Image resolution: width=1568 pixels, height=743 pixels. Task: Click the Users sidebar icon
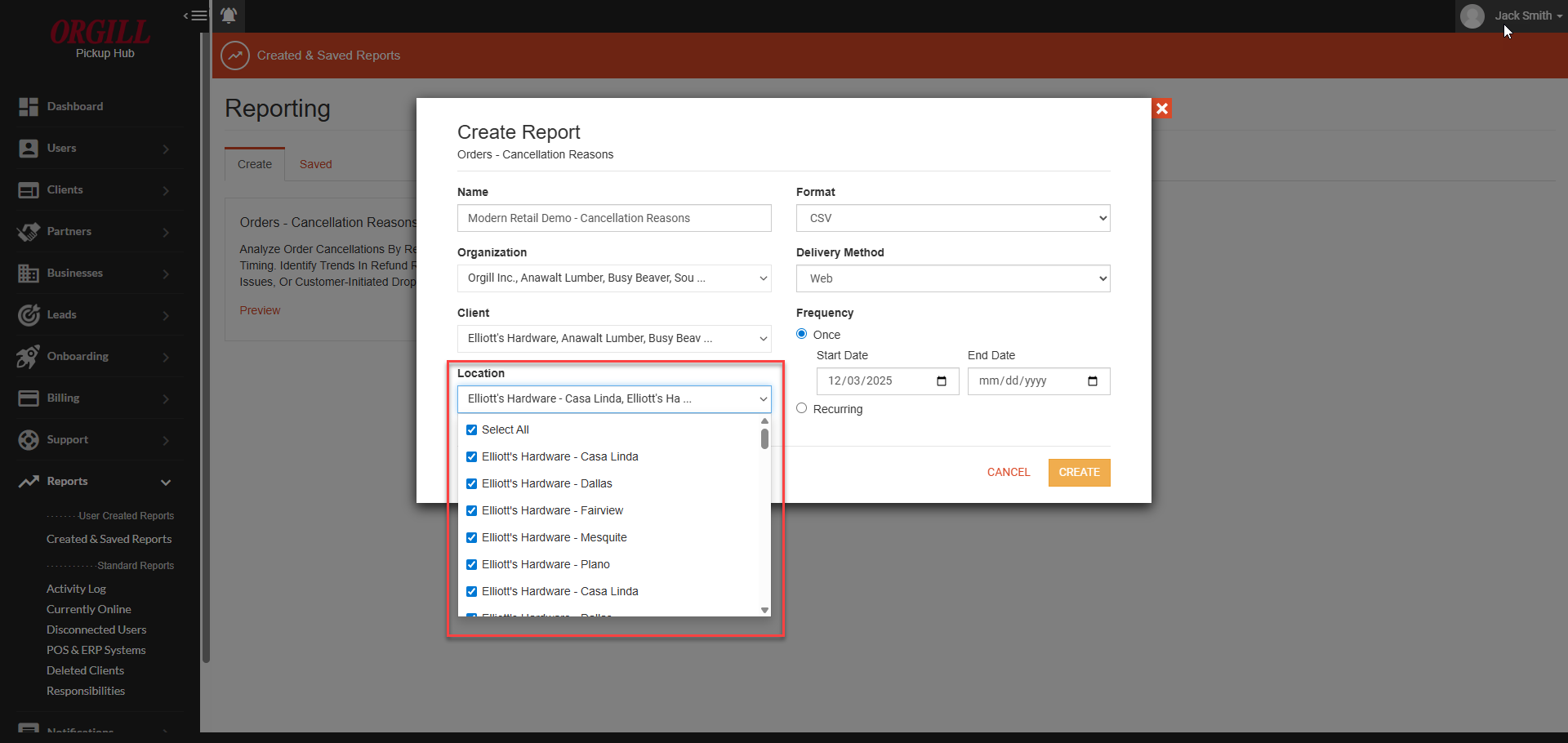pos(29,149)
